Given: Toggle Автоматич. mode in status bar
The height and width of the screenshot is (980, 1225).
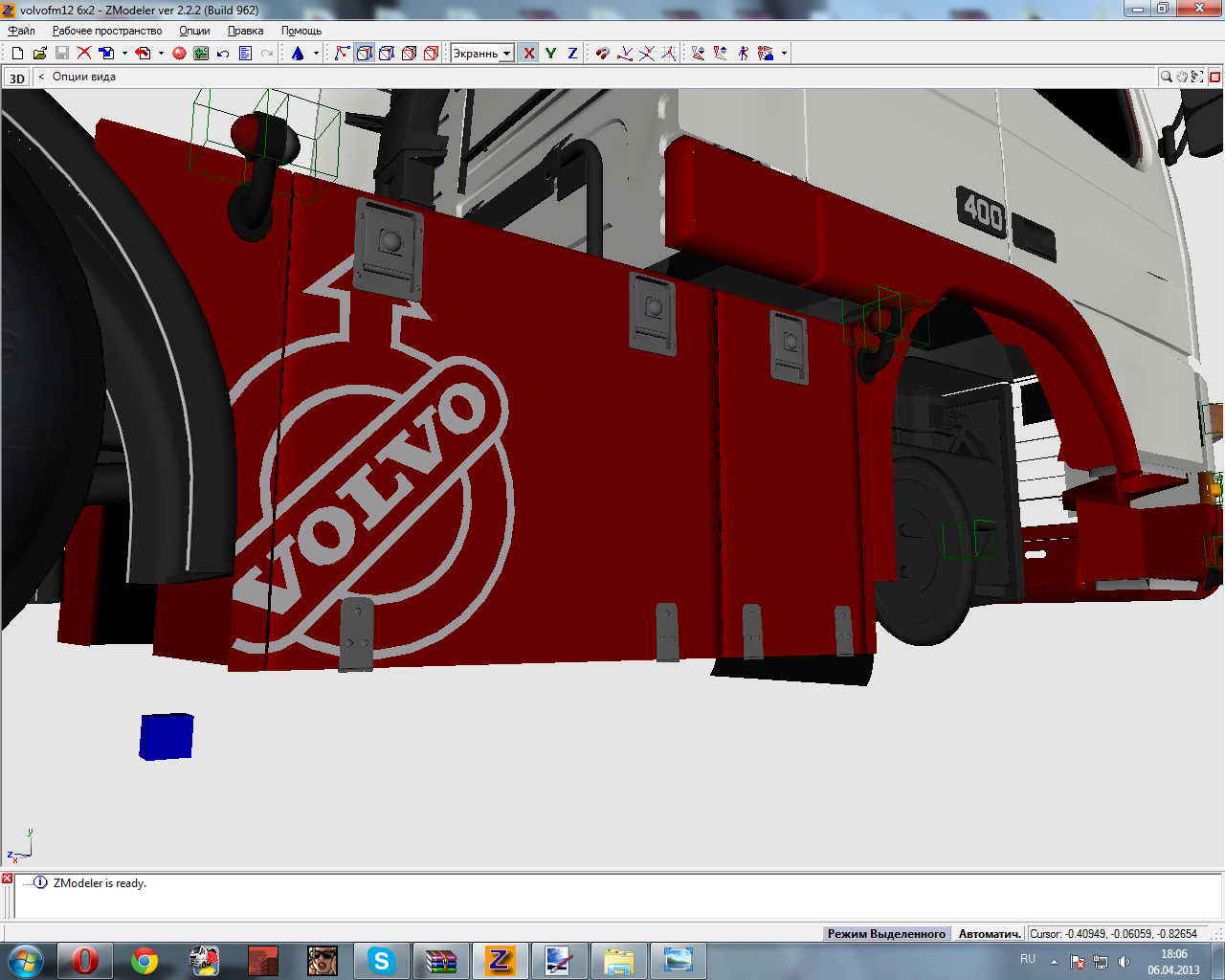Looking at the screenshot, I should tap(990, 933).
